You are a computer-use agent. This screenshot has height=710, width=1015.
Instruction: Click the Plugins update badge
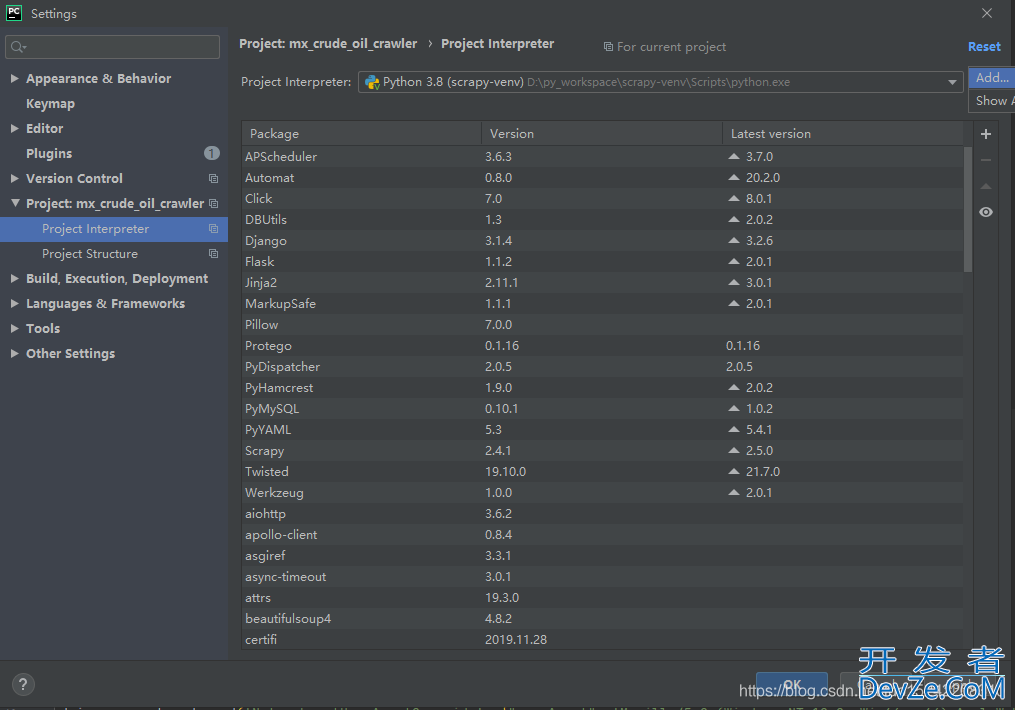tap(212, 153)
